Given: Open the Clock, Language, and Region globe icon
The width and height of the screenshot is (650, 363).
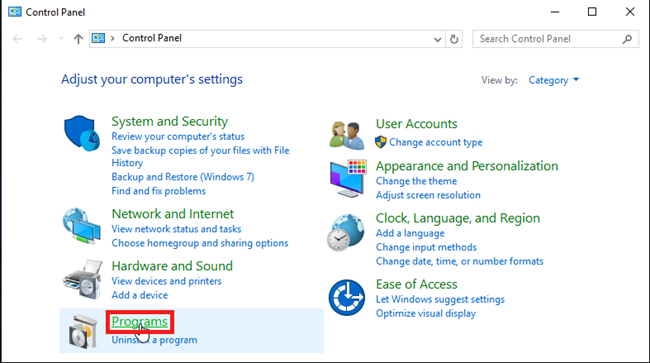Looking at the screenshot, I should (346, 232).
